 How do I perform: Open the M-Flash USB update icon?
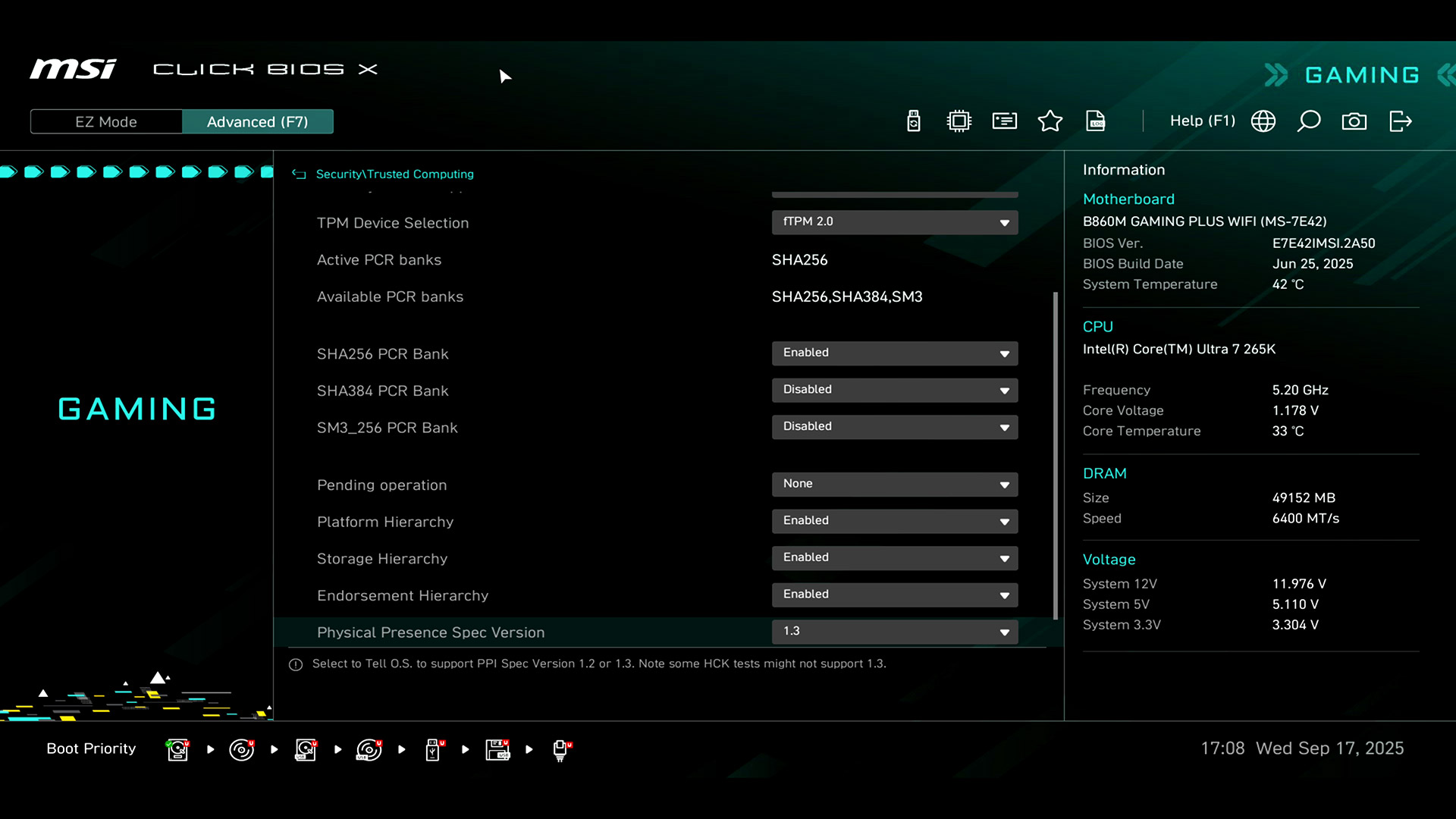coord(914,121)
